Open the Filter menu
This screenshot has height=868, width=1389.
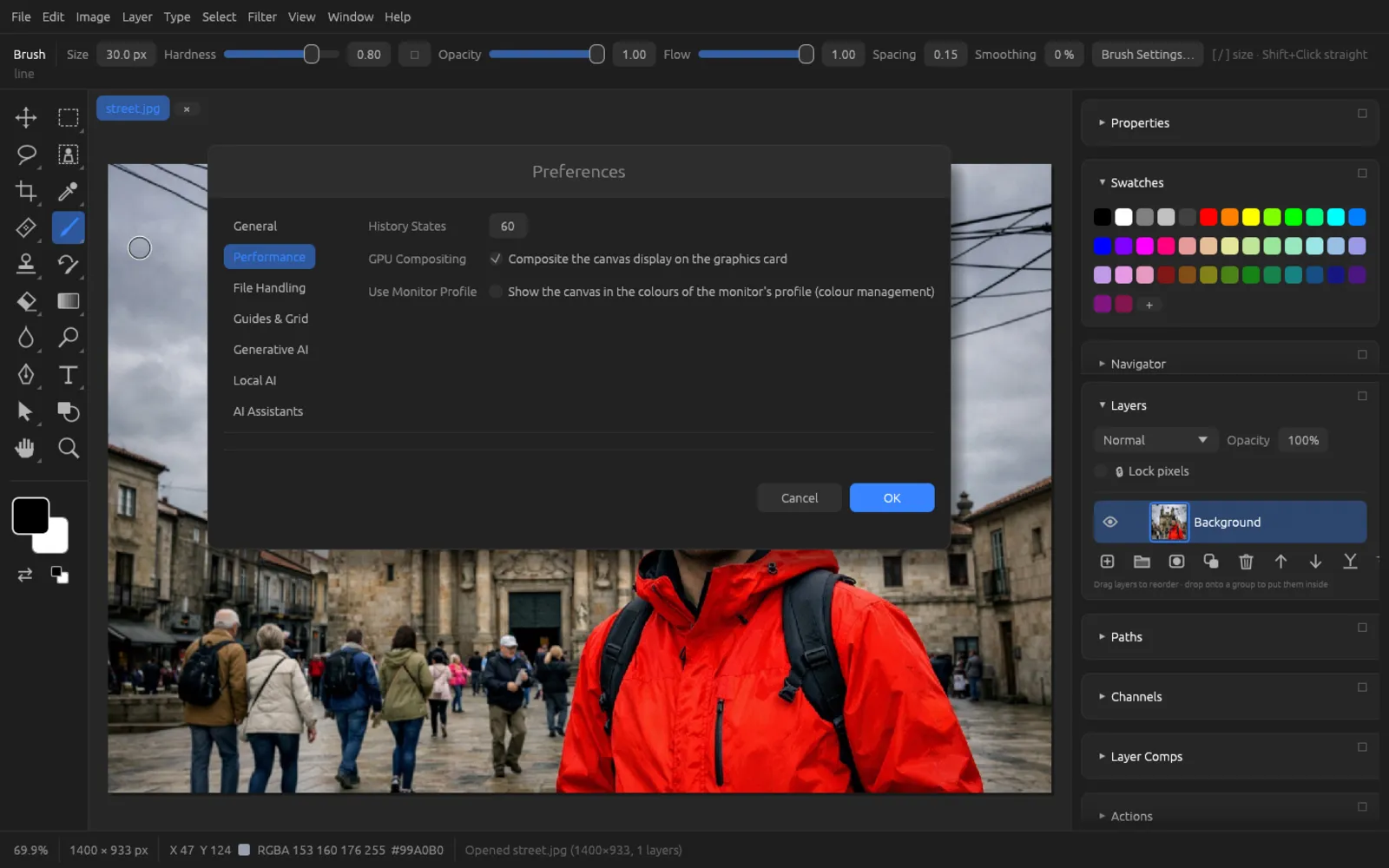[261, 16]
